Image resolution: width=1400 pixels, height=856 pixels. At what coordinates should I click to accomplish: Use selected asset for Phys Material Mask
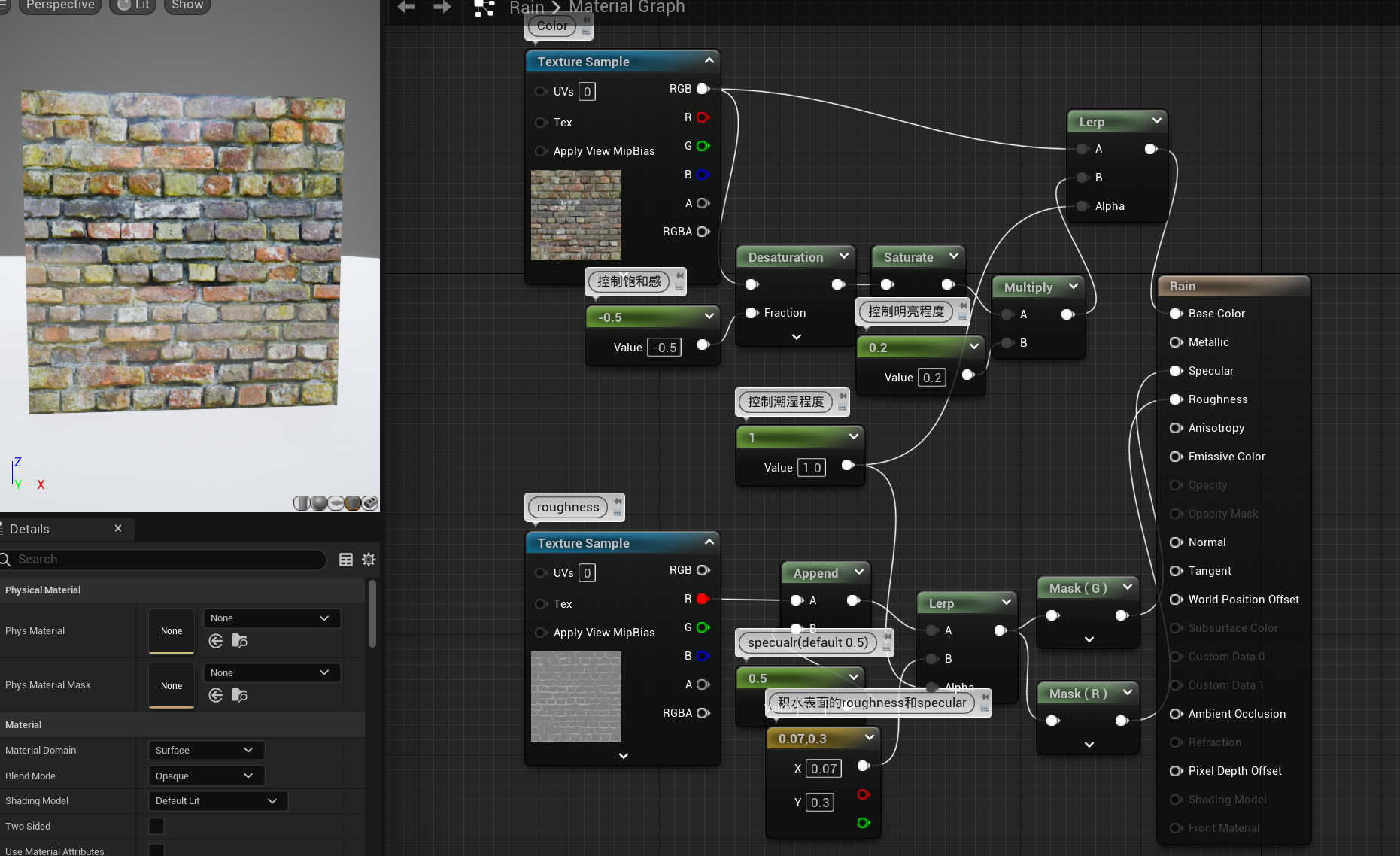pos(216,695)
